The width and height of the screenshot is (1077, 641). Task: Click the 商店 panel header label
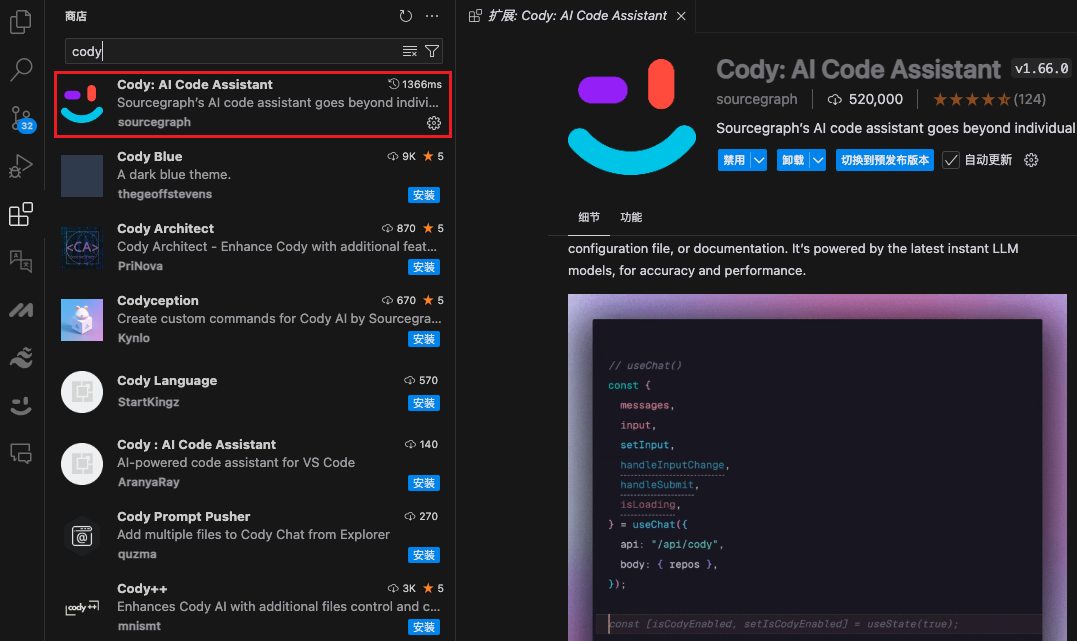76,16
